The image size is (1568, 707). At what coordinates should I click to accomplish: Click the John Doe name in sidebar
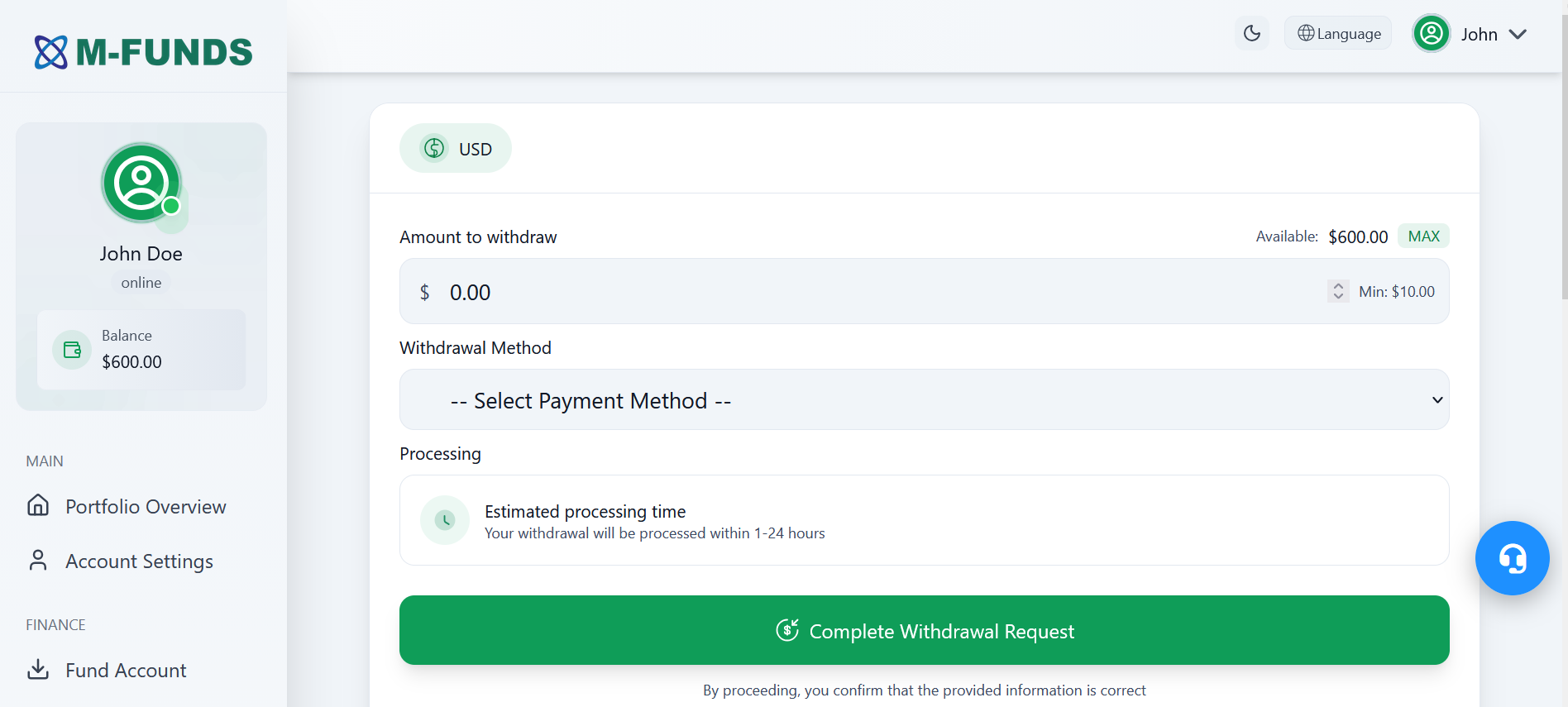[x=141, y=254]
